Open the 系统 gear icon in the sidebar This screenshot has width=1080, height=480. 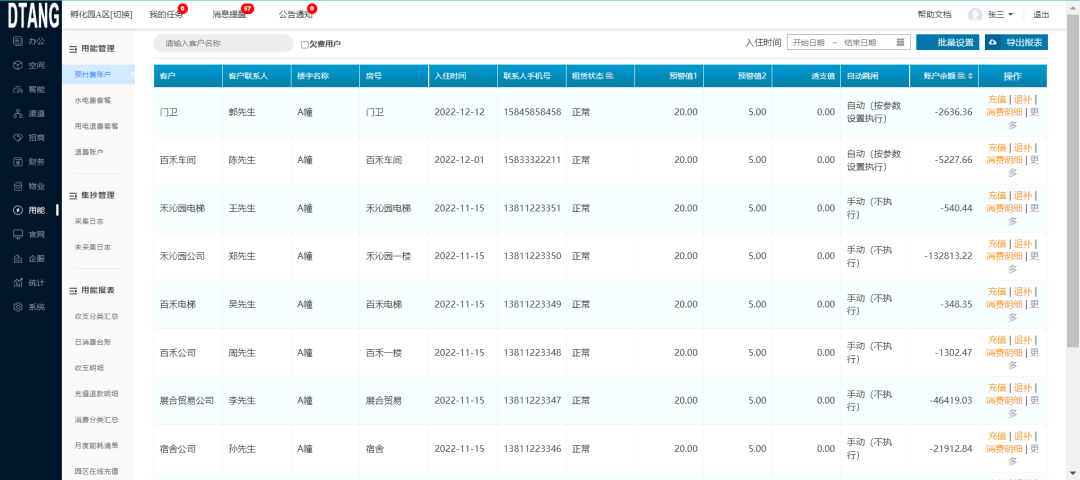coord(19,306)
